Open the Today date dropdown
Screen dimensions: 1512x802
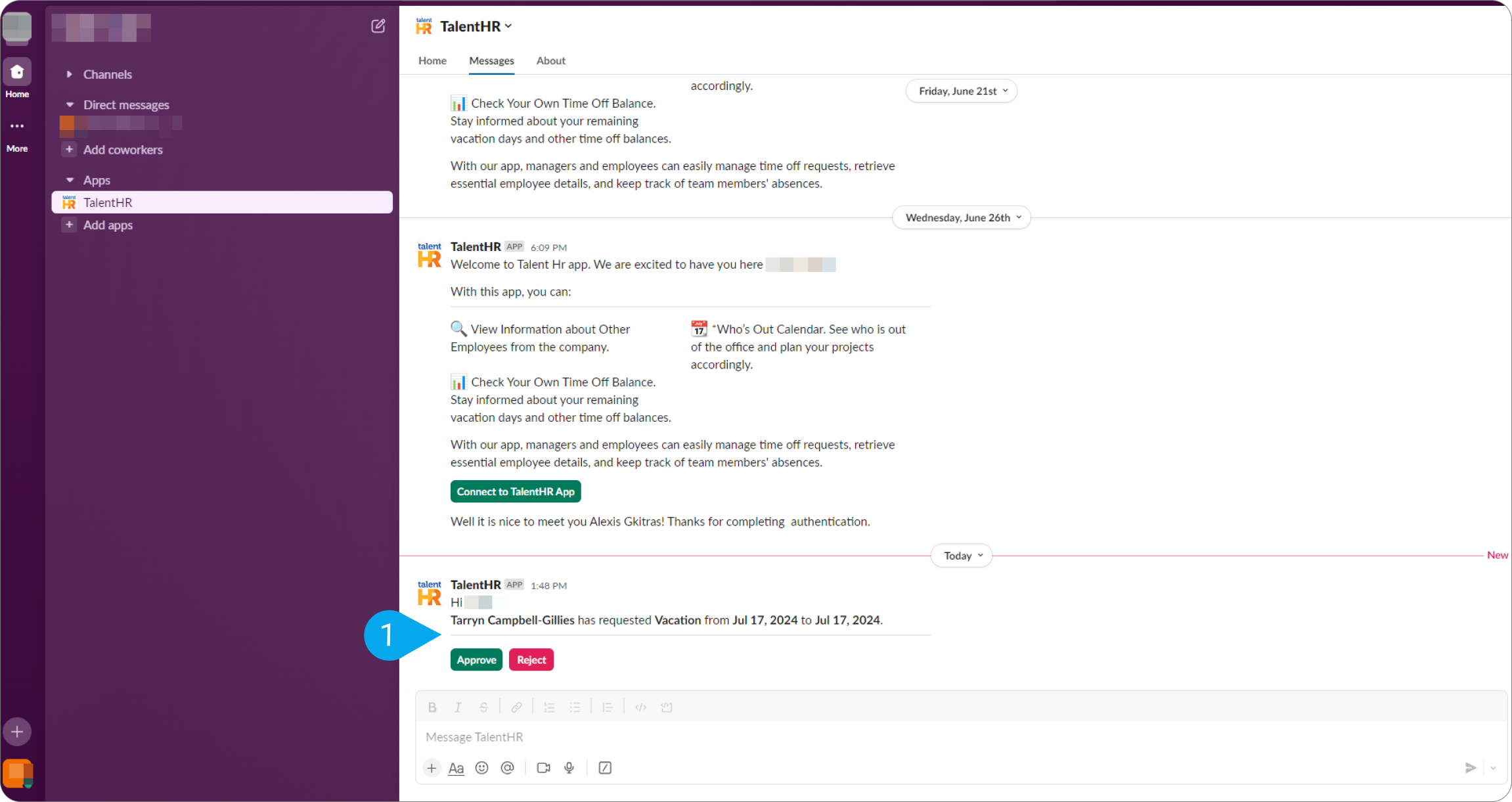point(962,556)
